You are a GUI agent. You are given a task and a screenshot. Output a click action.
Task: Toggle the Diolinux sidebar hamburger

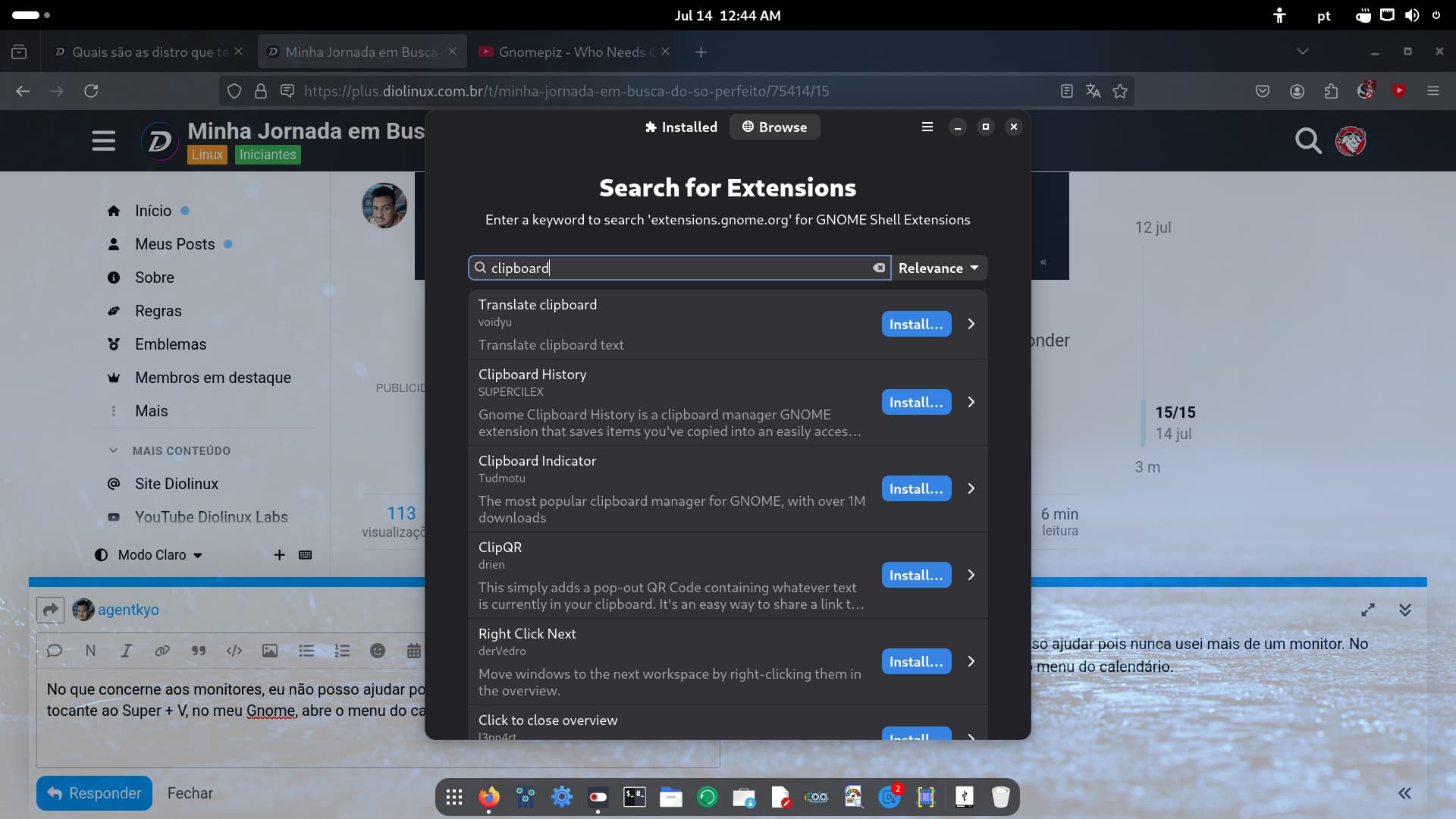[x=104, y=141]
